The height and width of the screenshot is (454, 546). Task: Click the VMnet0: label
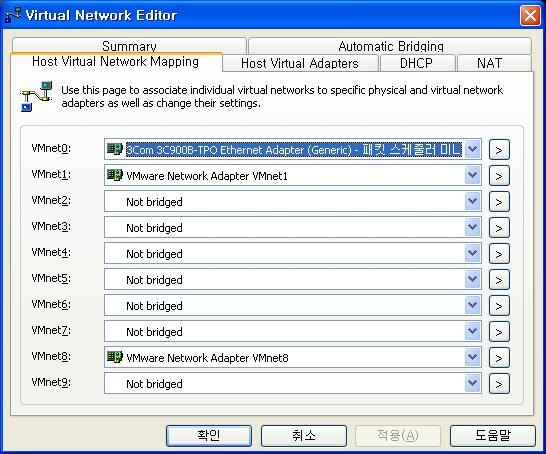click(x=51, y=148)
